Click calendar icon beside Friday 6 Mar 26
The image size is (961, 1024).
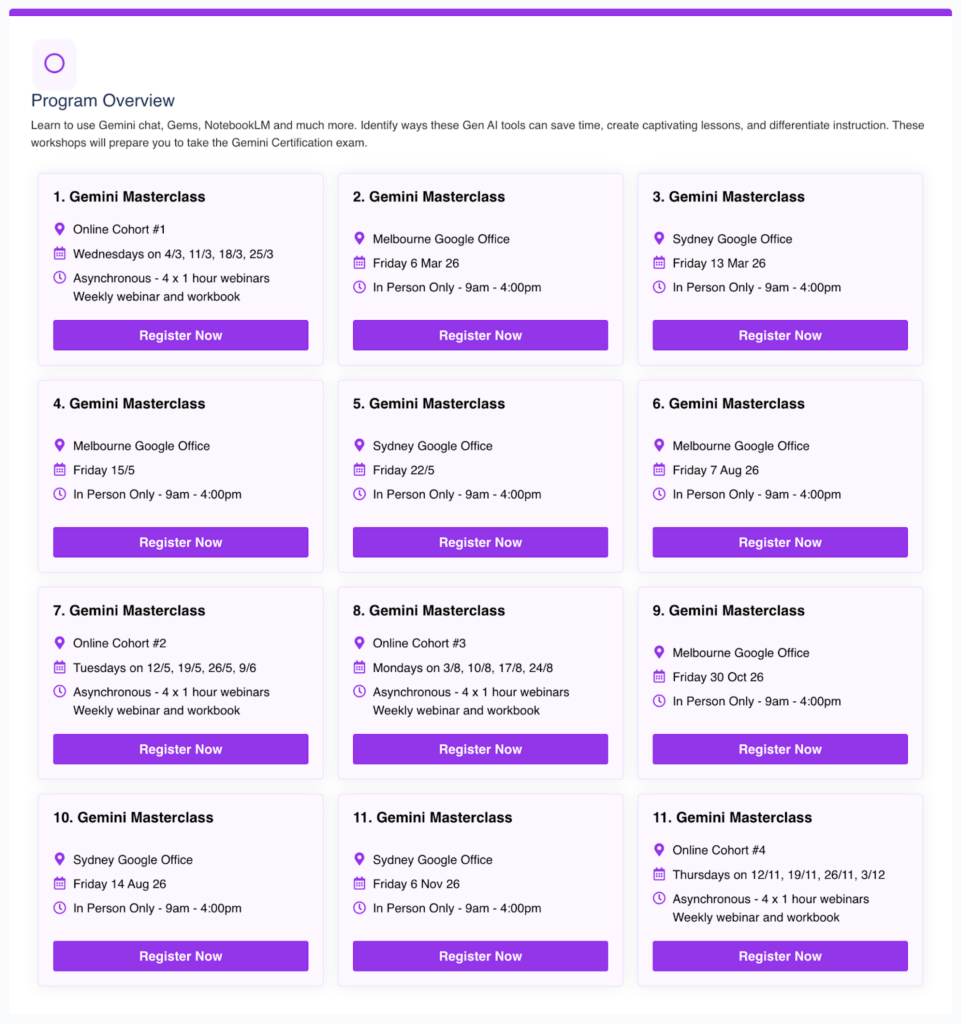coord(359,263)
